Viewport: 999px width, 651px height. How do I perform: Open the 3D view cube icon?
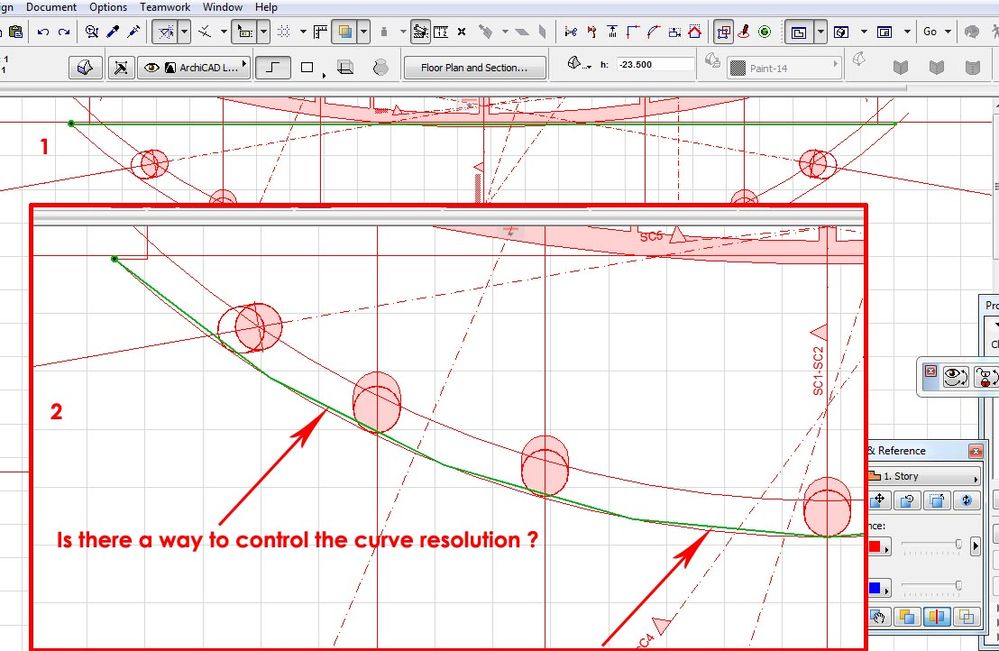[84, 66]
